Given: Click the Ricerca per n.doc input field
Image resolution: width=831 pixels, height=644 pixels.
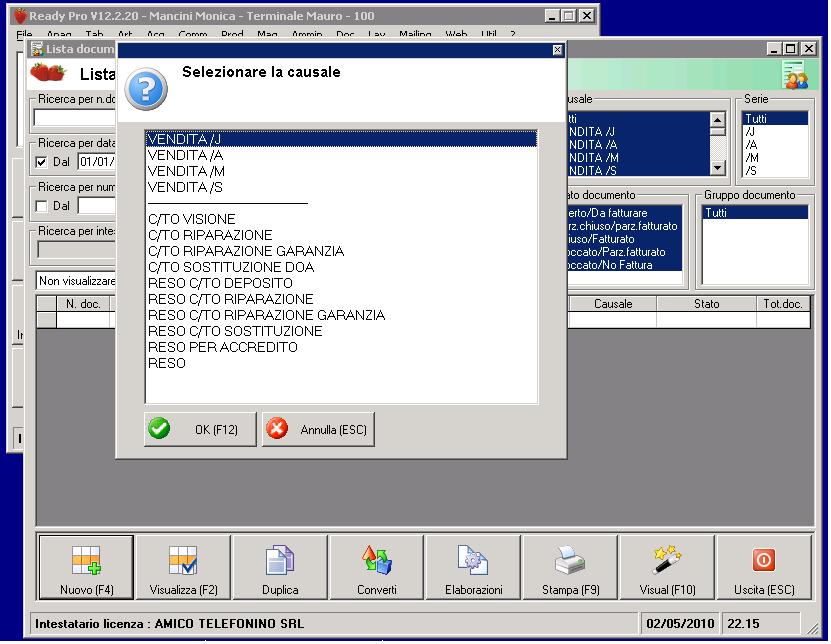Looking at the screenshot, I should click(75, 118).
